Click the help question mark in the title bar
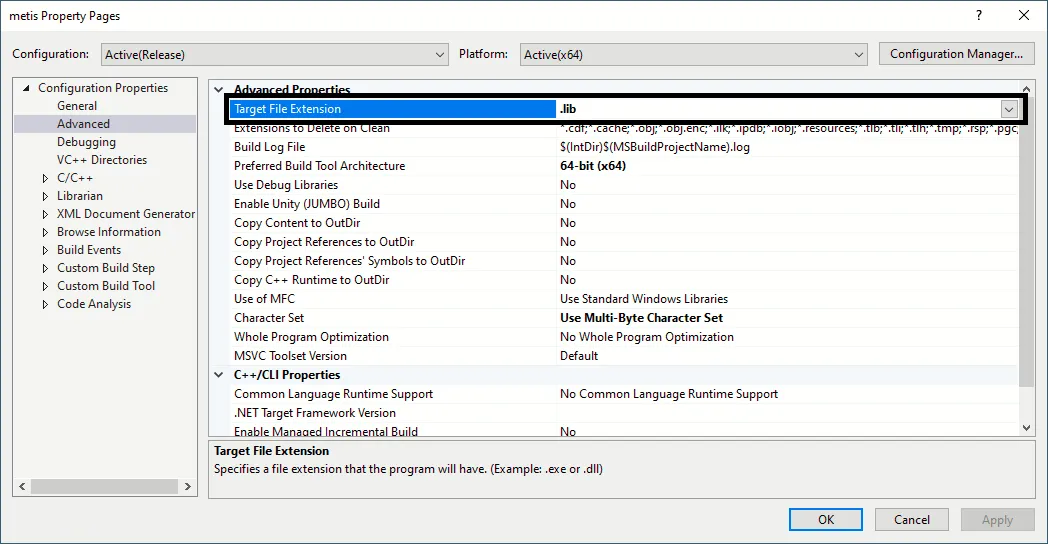 click(979, 15)
